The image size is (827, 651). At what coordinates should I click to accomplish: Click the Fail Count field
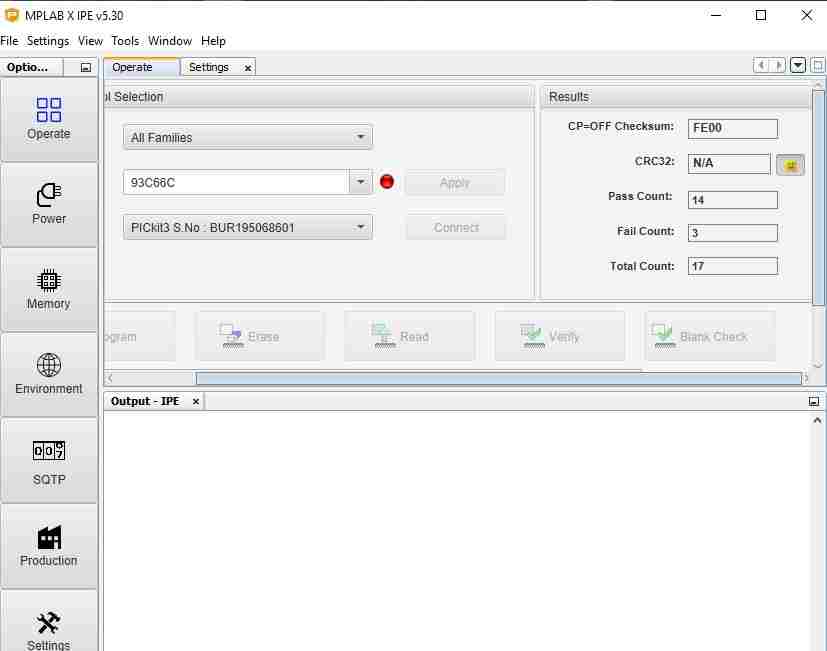click(733, 233)
